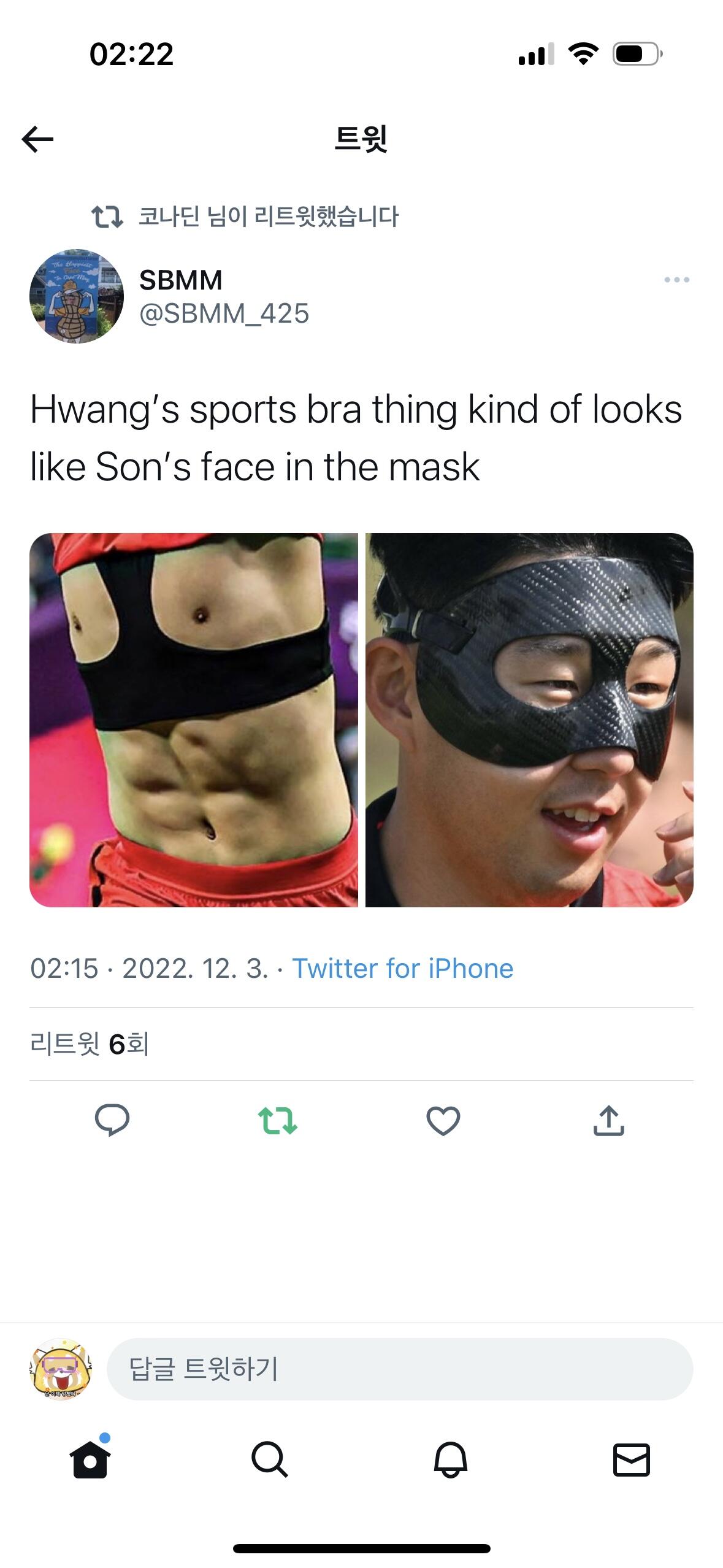Image resolution: width=723 pixels, height=1568 pixels.
Task: Tap the @SBMM_425 handle
Action: [224, 313]
